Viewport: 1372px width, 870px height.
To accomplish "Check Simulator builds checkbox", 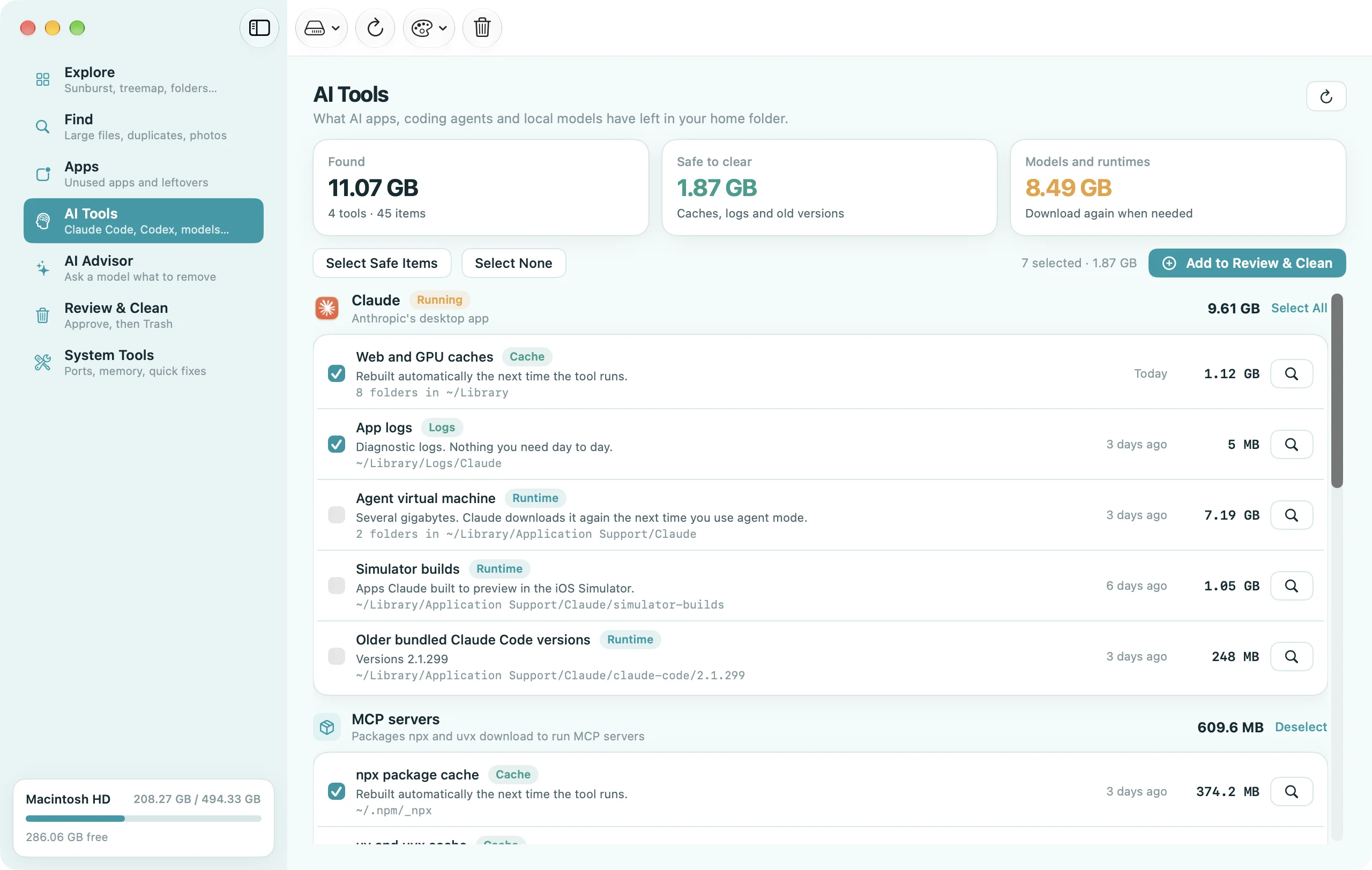I will (336, 586).
